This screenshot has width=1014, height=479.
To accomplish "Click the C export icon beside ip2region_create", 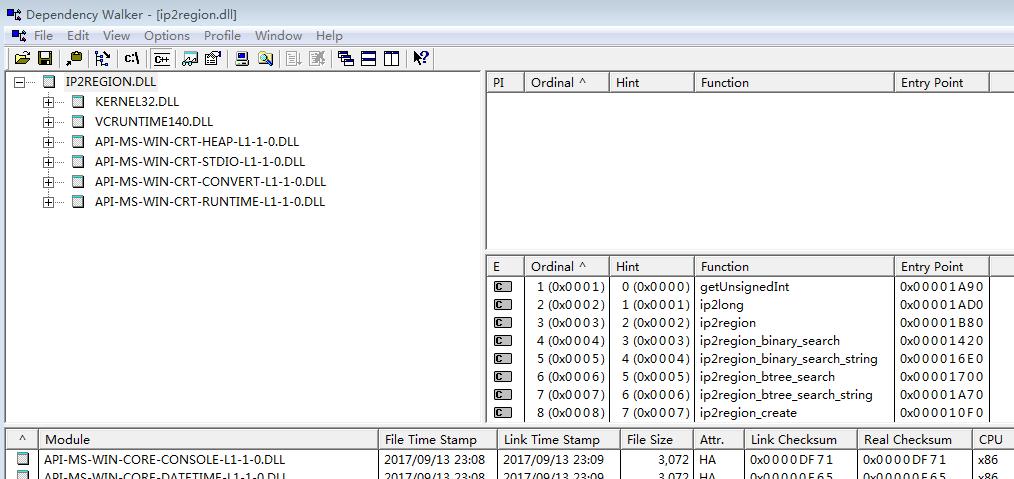I will click(x=502, y=413).
